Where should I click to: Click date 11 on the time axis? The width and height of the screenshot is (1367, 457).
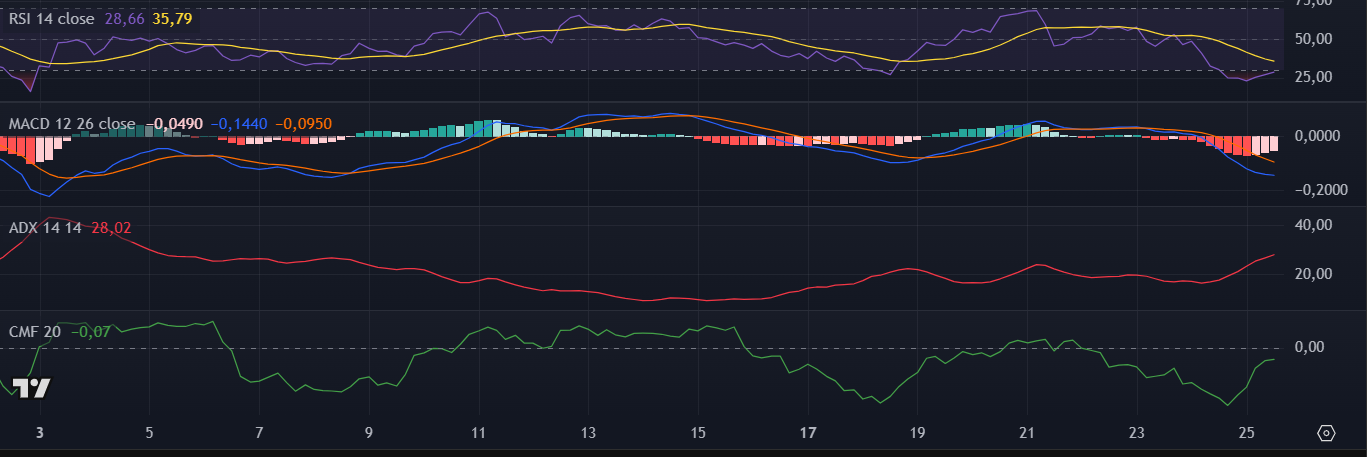(x=478, y=433)
